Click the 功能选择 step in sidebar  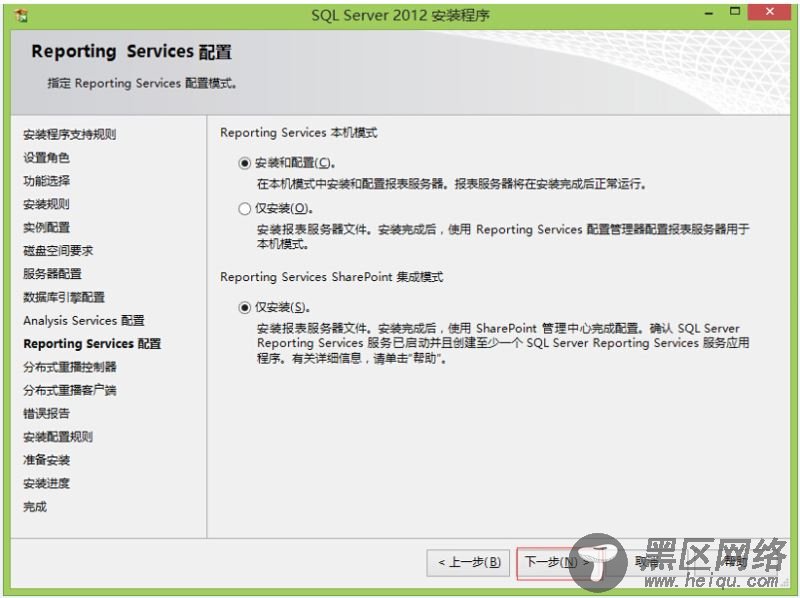click(x=46, y=181)
